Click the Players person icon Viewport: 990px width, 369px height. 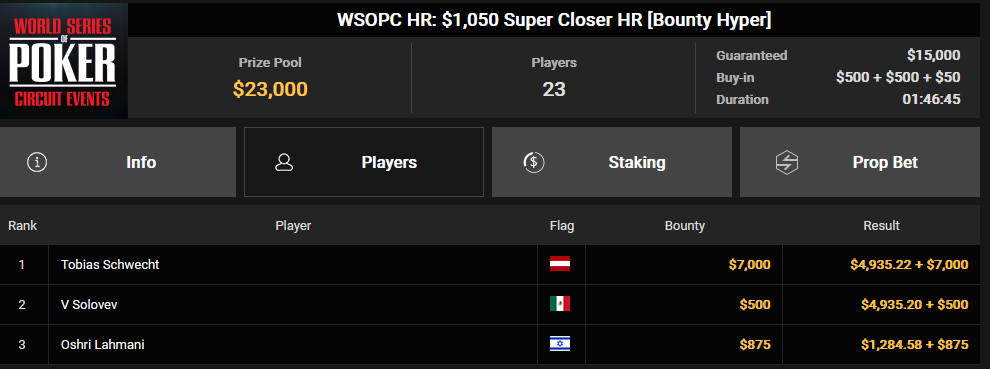coord(284,162)
